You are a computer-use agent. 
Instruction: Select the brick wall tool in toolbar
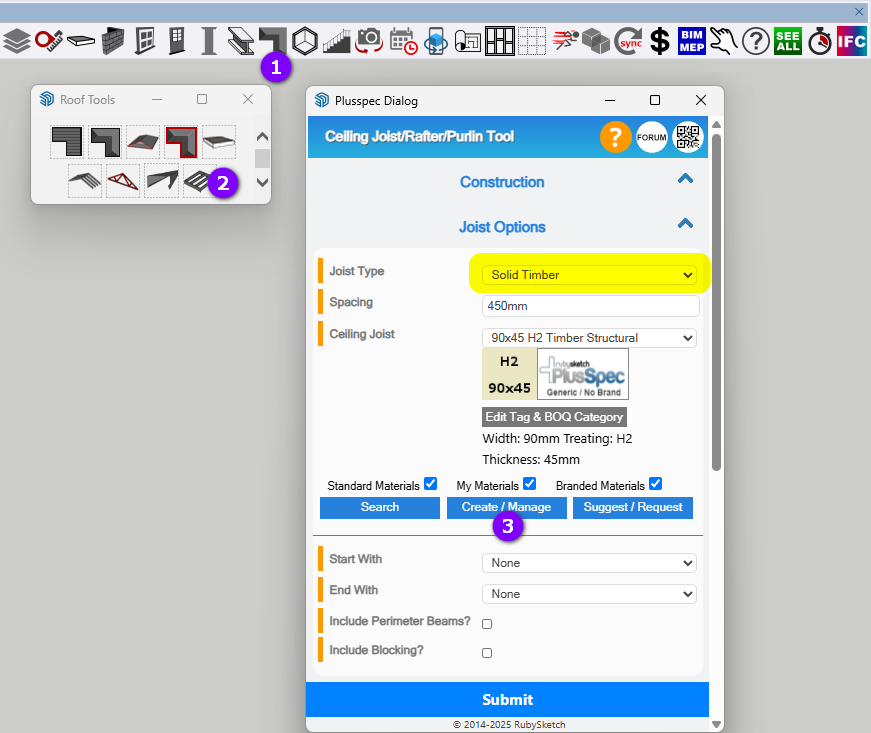pyautogui.click(x=113, y=41)
